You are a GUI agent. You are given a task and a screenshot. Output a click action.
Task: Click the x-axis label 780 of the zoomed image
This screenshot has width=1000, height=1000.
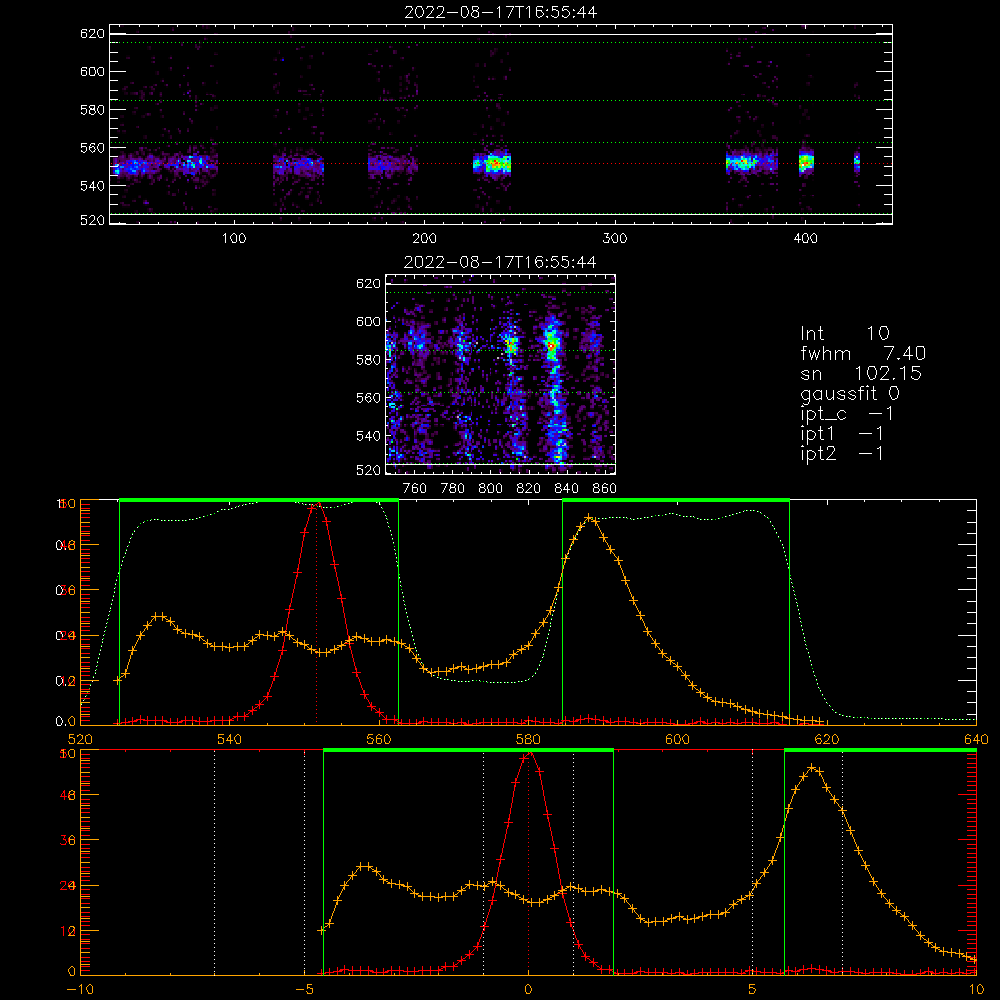click(453, 489)
